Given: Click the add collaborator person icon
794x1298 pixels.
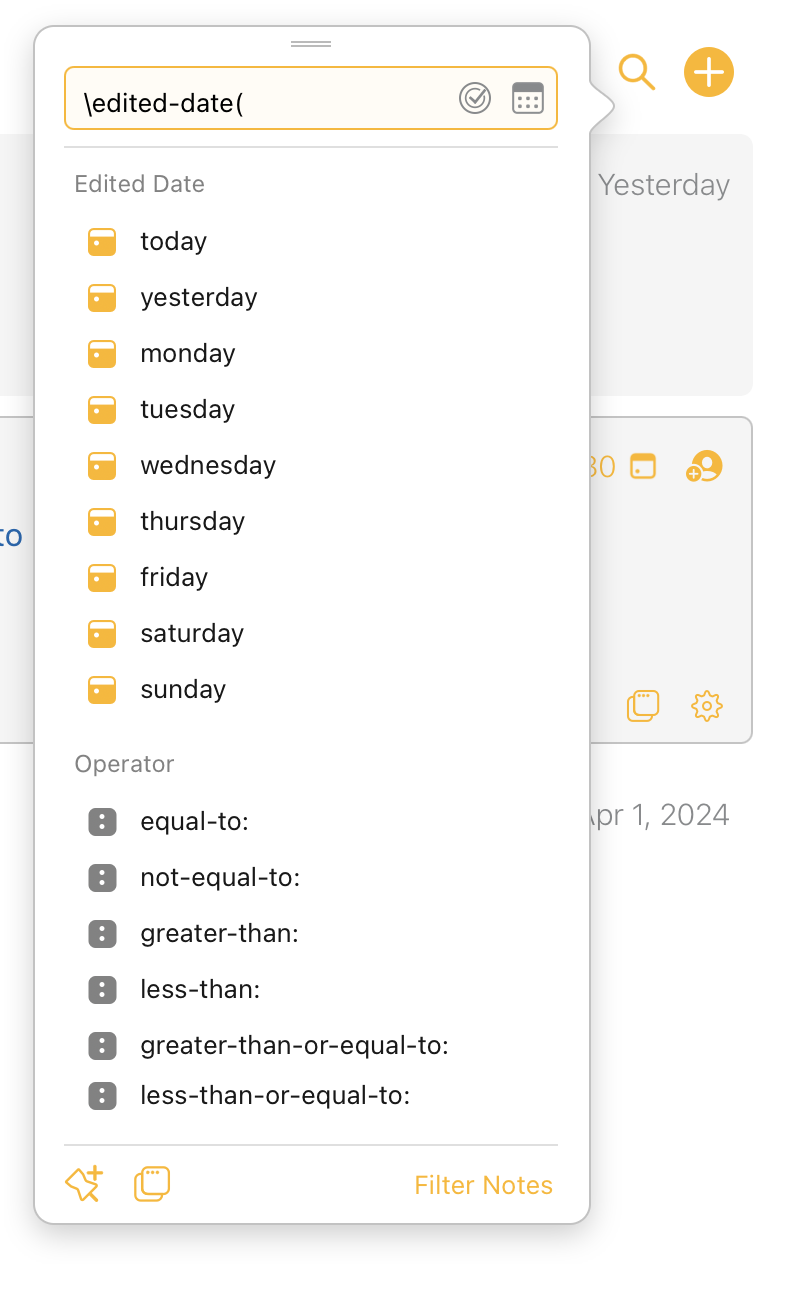Looking at the screenshot, I should (705, 467).
